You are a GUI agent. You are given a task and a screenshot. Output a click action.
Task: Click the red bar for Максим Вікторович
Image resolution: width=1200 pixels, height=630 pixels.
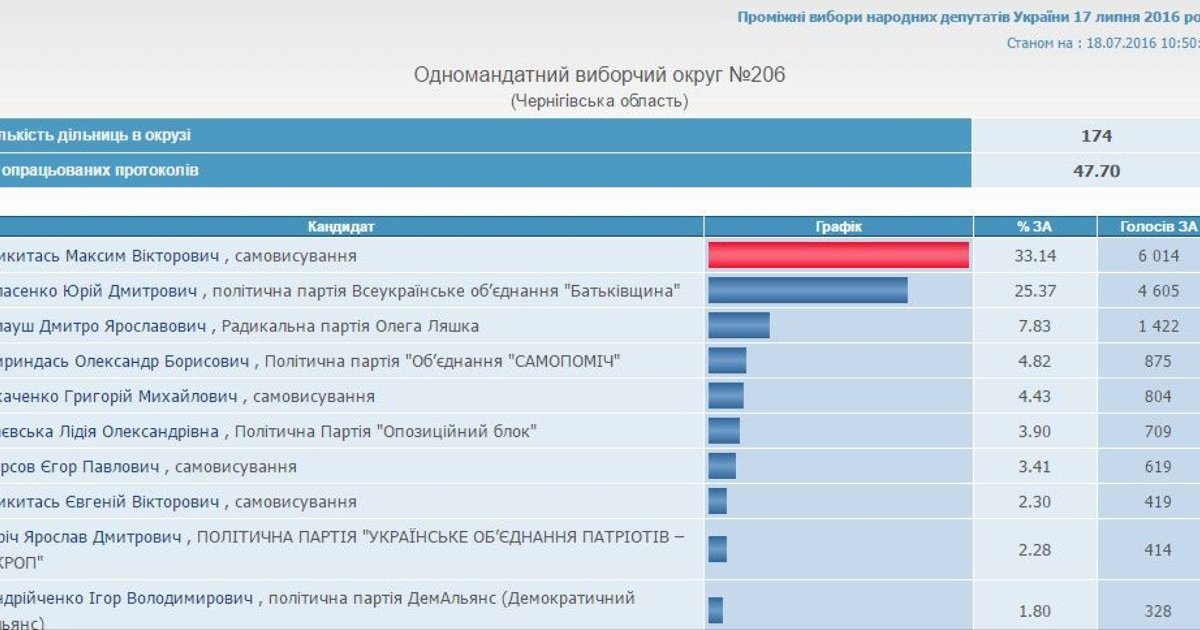pos(838,256)
